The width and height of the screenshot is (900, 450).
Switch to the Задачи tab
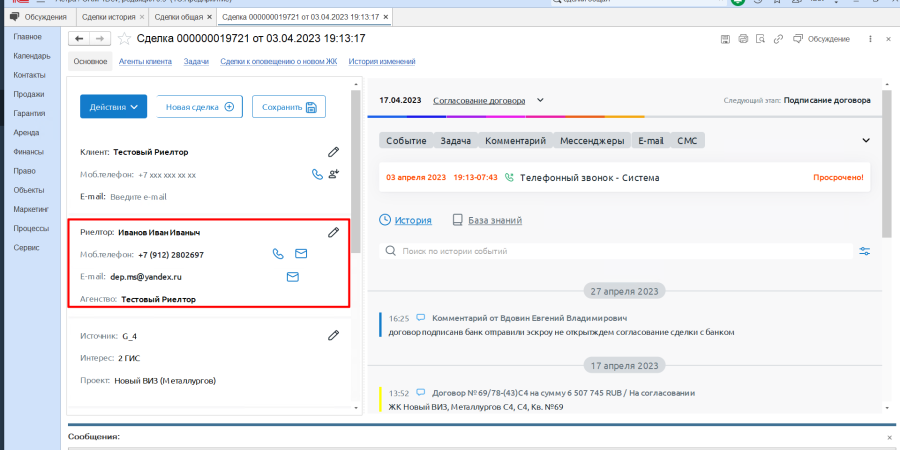point(196,62)
